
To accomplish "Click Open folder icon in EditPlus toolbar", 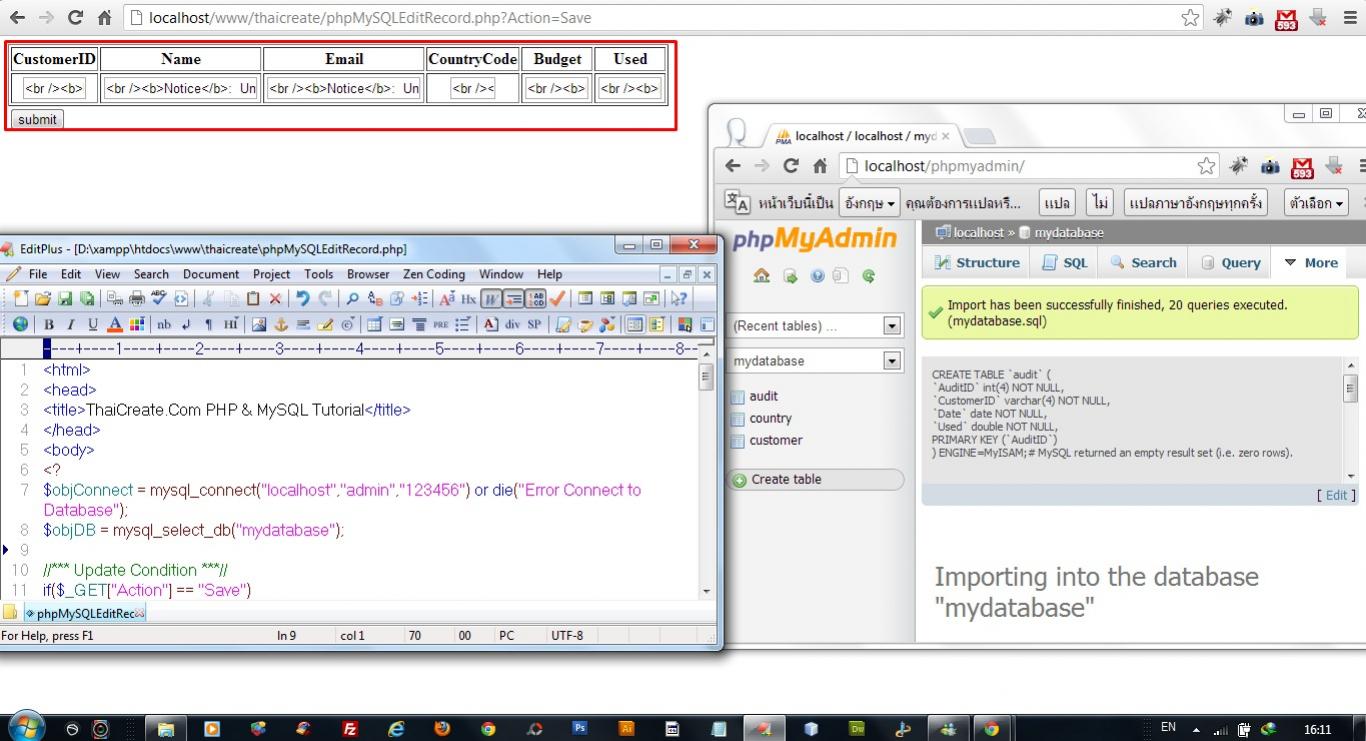I will 43,298.
